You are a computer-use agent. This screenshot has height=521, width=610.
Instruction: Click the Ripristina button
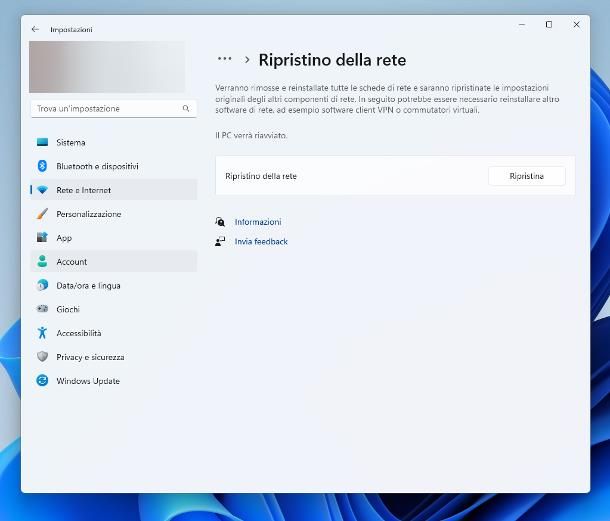pos(526,176)
